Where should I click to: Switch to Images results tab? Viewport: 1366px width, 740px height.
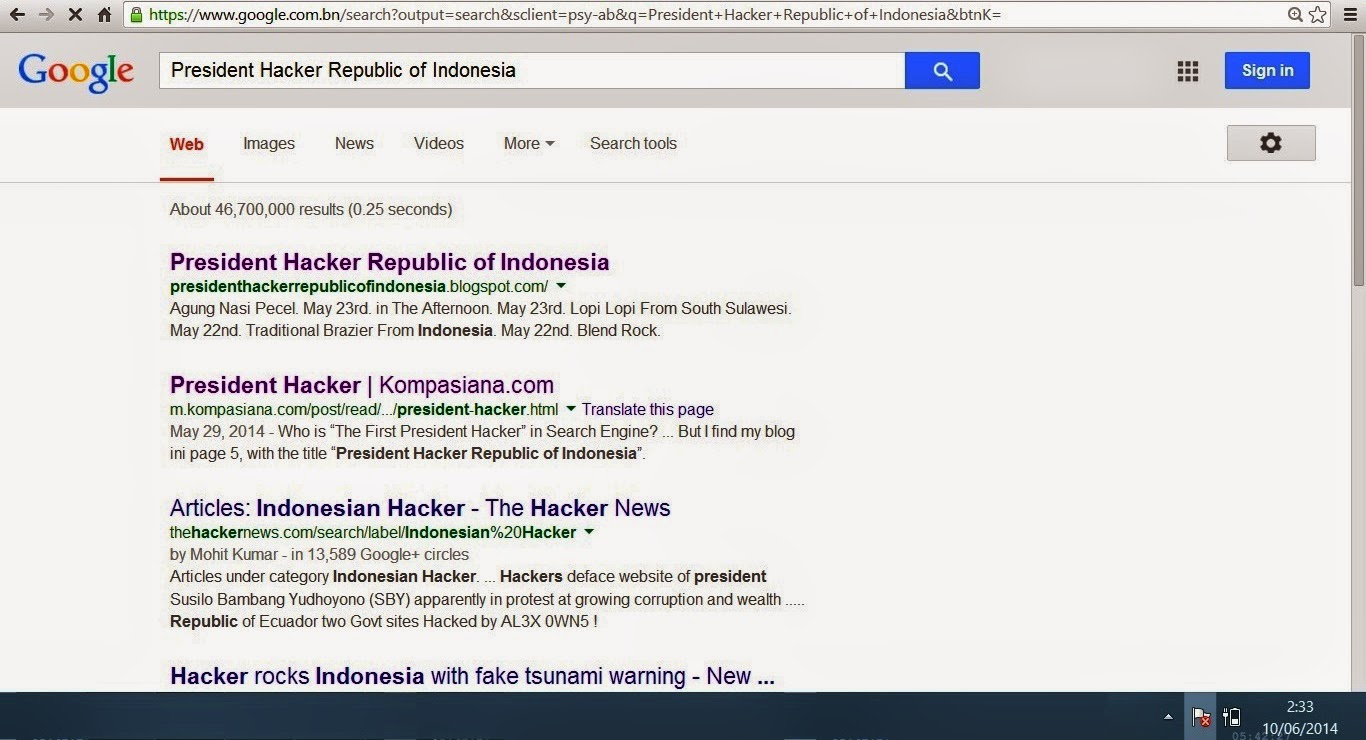269,144
